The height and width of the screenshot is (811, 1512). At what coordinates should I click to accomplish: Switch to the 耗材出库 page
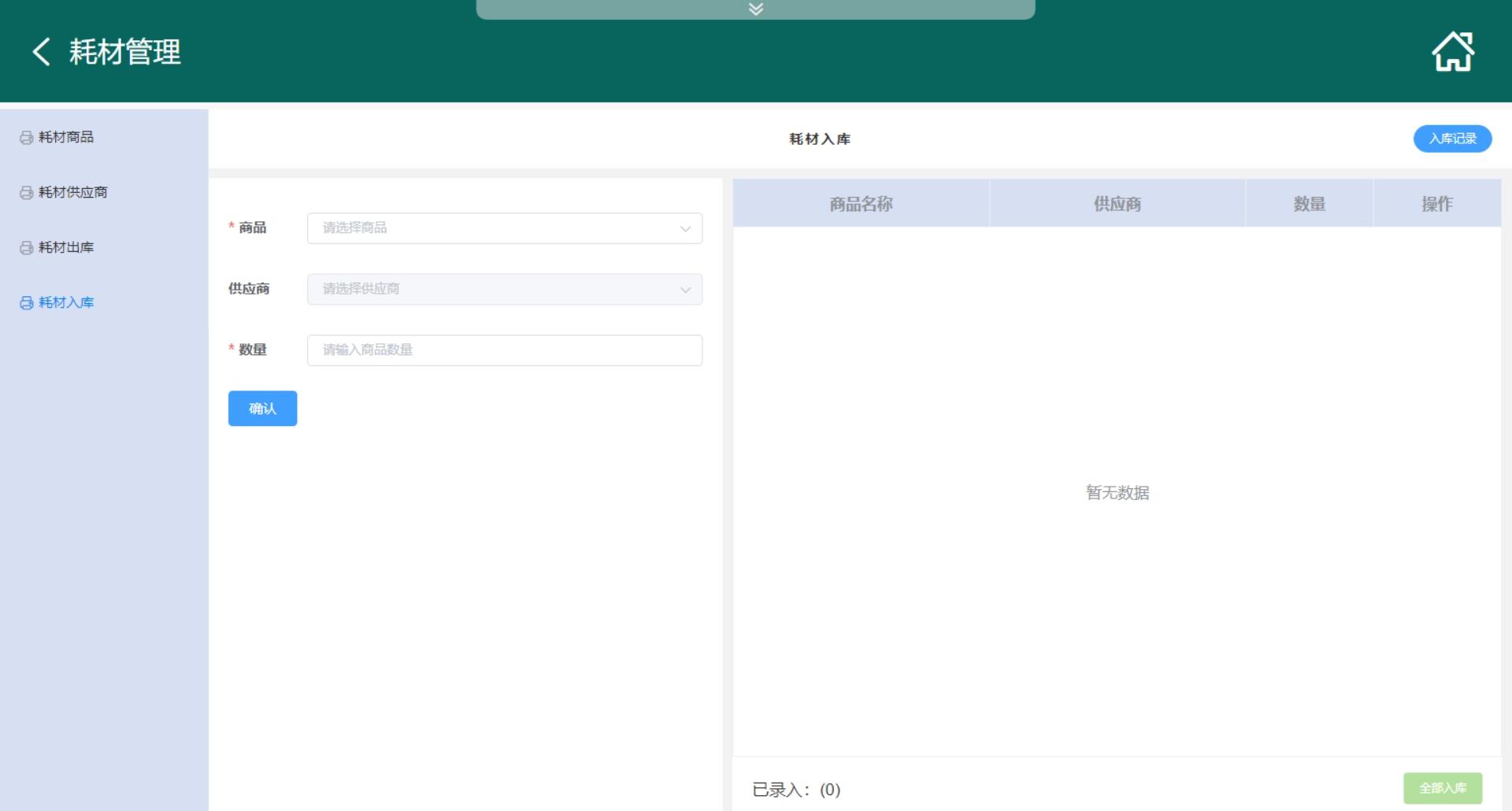(66, 247)
